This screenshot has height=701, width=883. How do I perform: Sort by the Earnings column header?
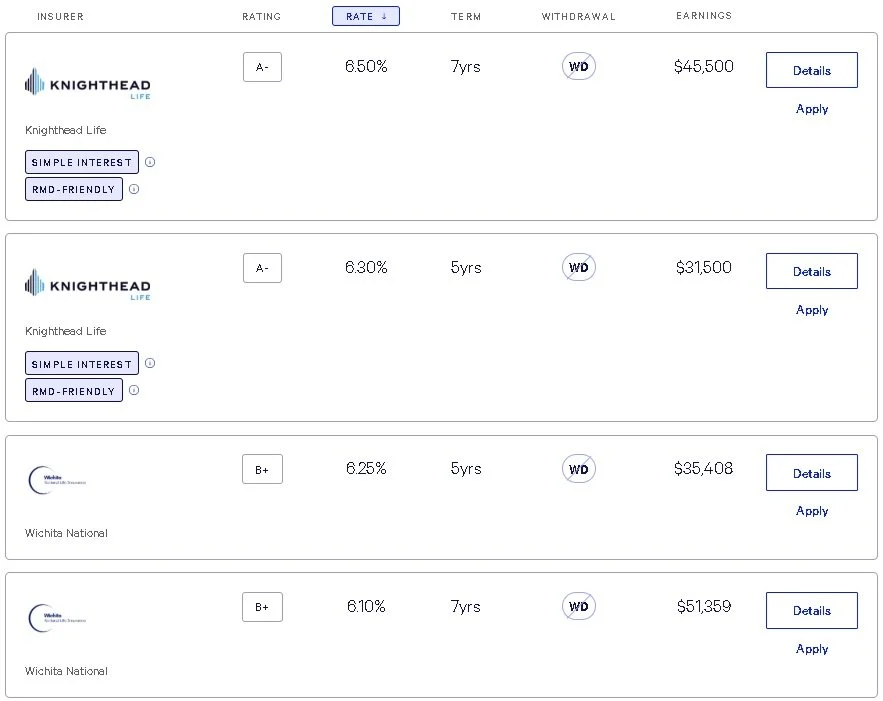point(704,16)
